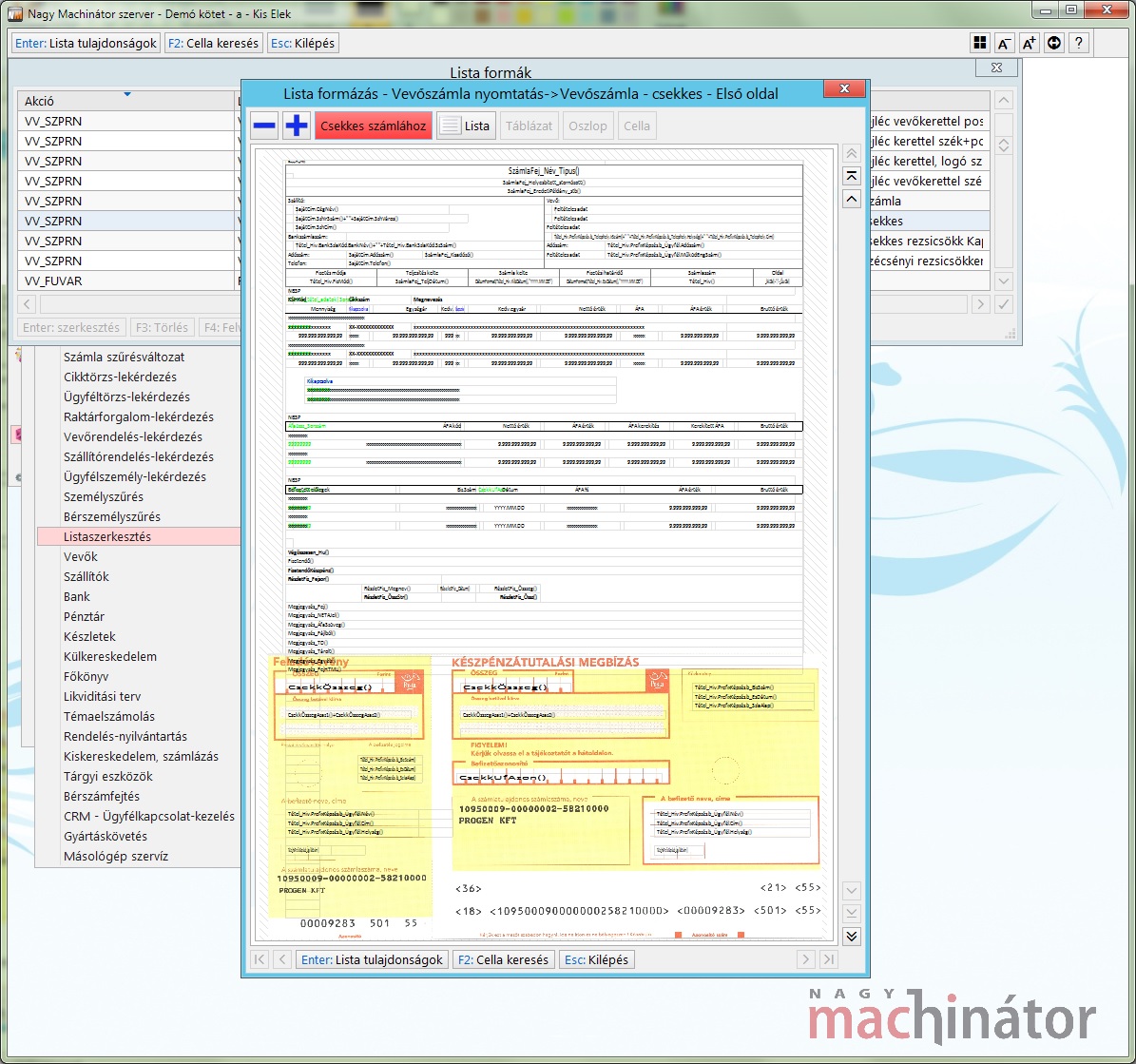Click top F2: Cella keresés button
Image resolution: width=1136 pixels, height=1064 pixels.
(213, 43)
